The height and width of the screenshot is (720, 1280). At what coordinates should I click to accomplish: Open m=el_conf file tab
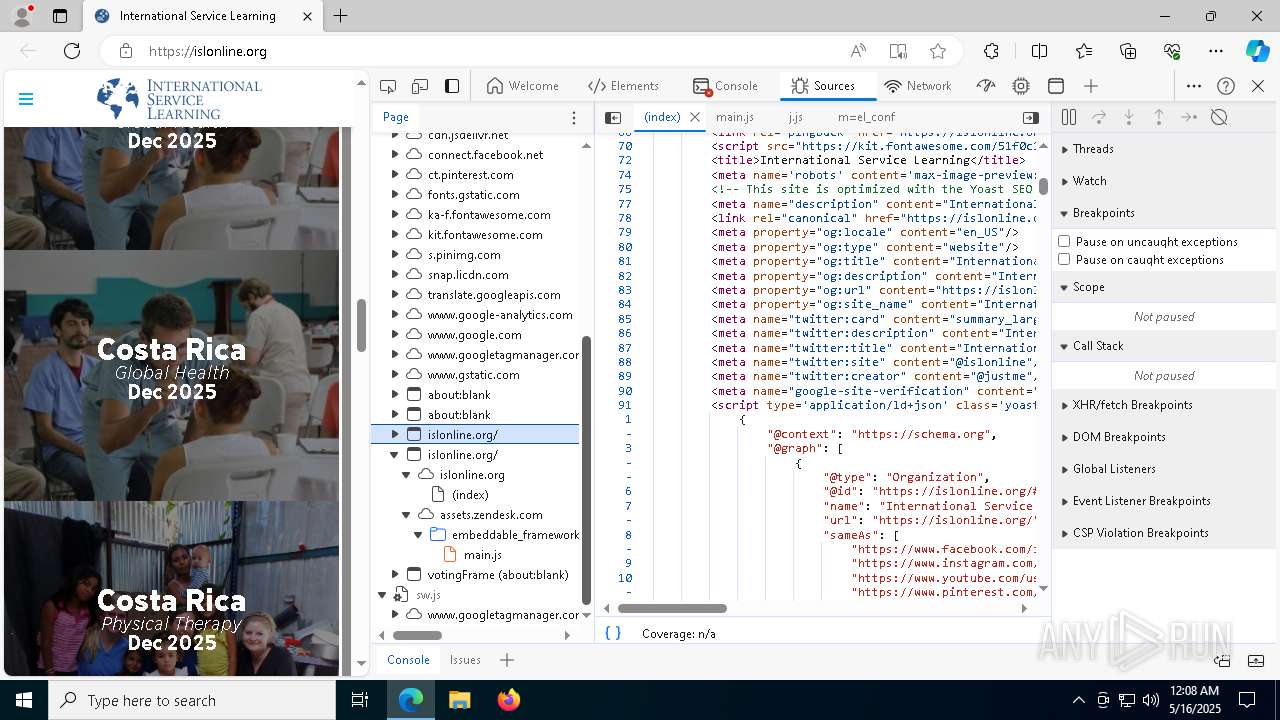coord(866,117)
